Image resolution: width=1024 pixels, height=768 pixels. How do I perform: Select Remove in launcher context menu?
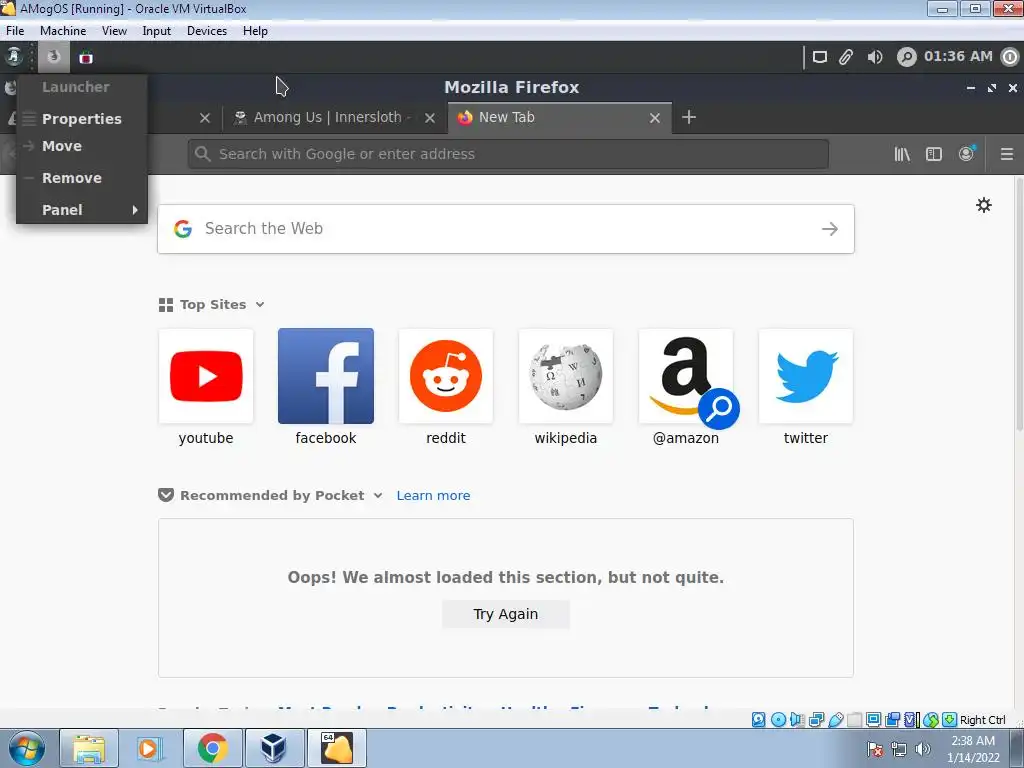pyautogui.click(x=82, y=178)
